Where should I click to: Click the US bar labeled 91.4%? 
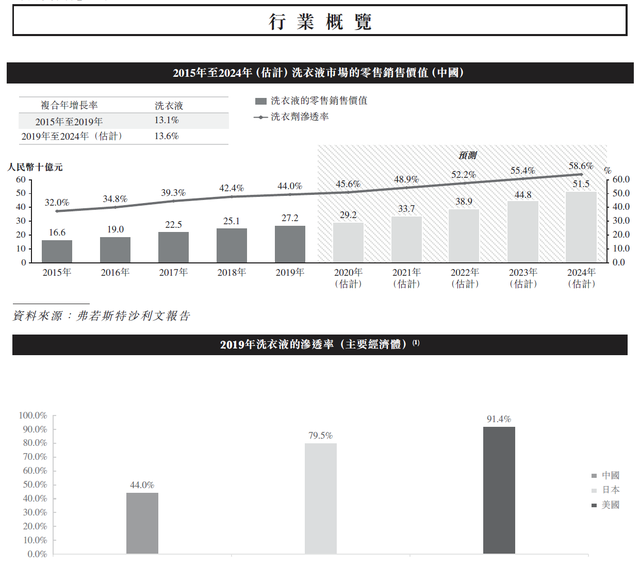tap(499, 491)
